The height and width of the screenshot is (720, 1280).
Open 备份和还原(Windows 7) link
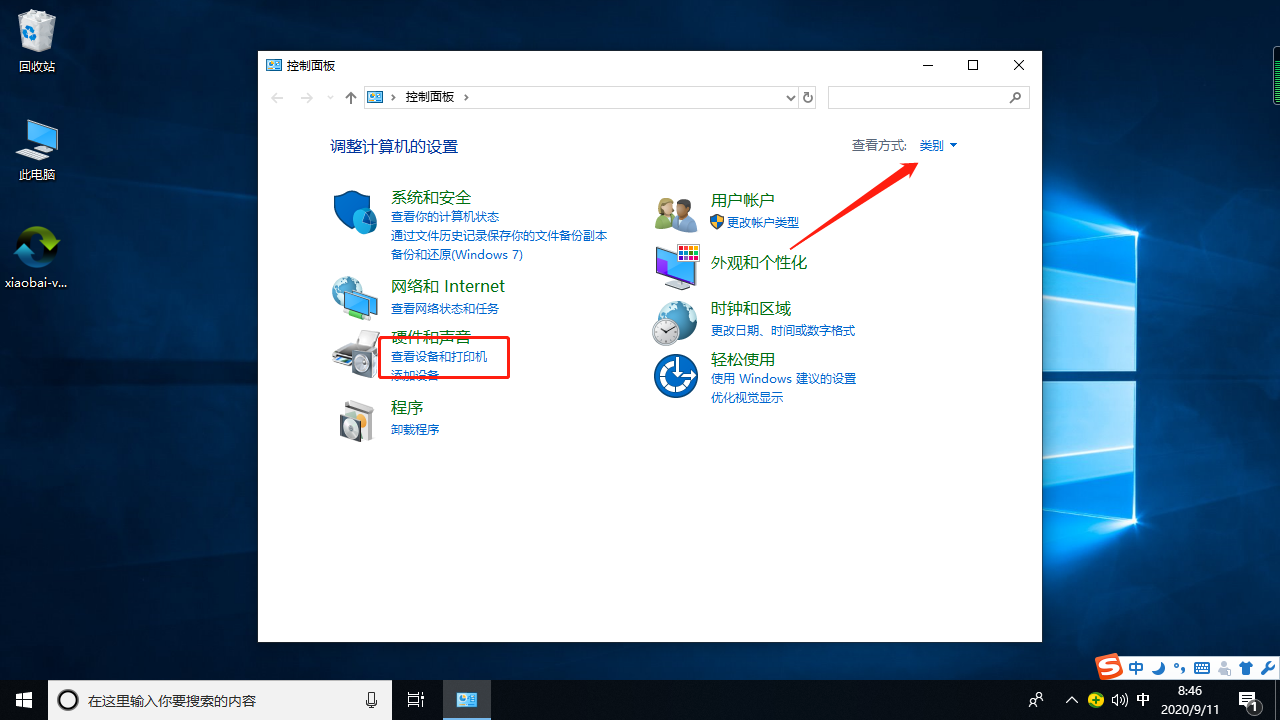tap(457, 255)
